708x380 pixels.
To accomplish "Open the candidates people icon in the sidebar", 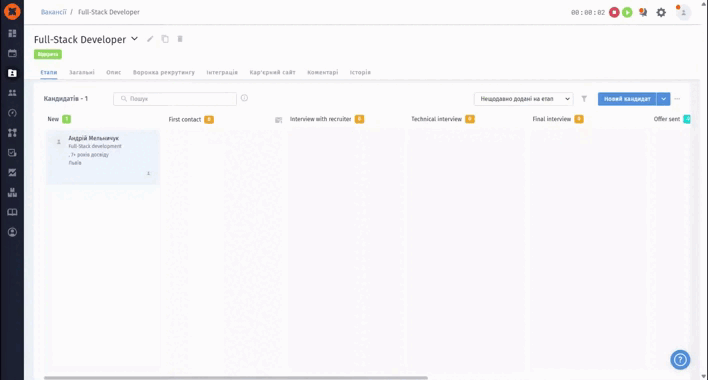I will tap(12, 93).
